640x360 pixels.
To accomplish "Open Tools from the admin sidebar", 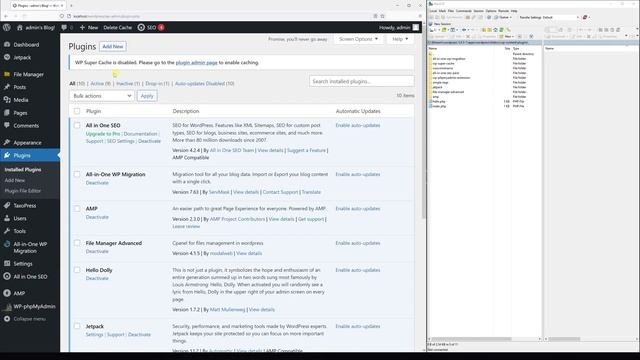I will point(20,231).
